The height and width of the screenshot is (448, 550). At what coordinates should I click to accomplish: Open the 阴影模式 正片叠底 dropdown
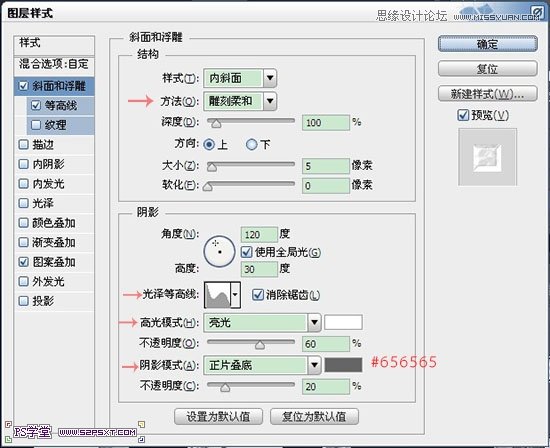tap(314, 365)
